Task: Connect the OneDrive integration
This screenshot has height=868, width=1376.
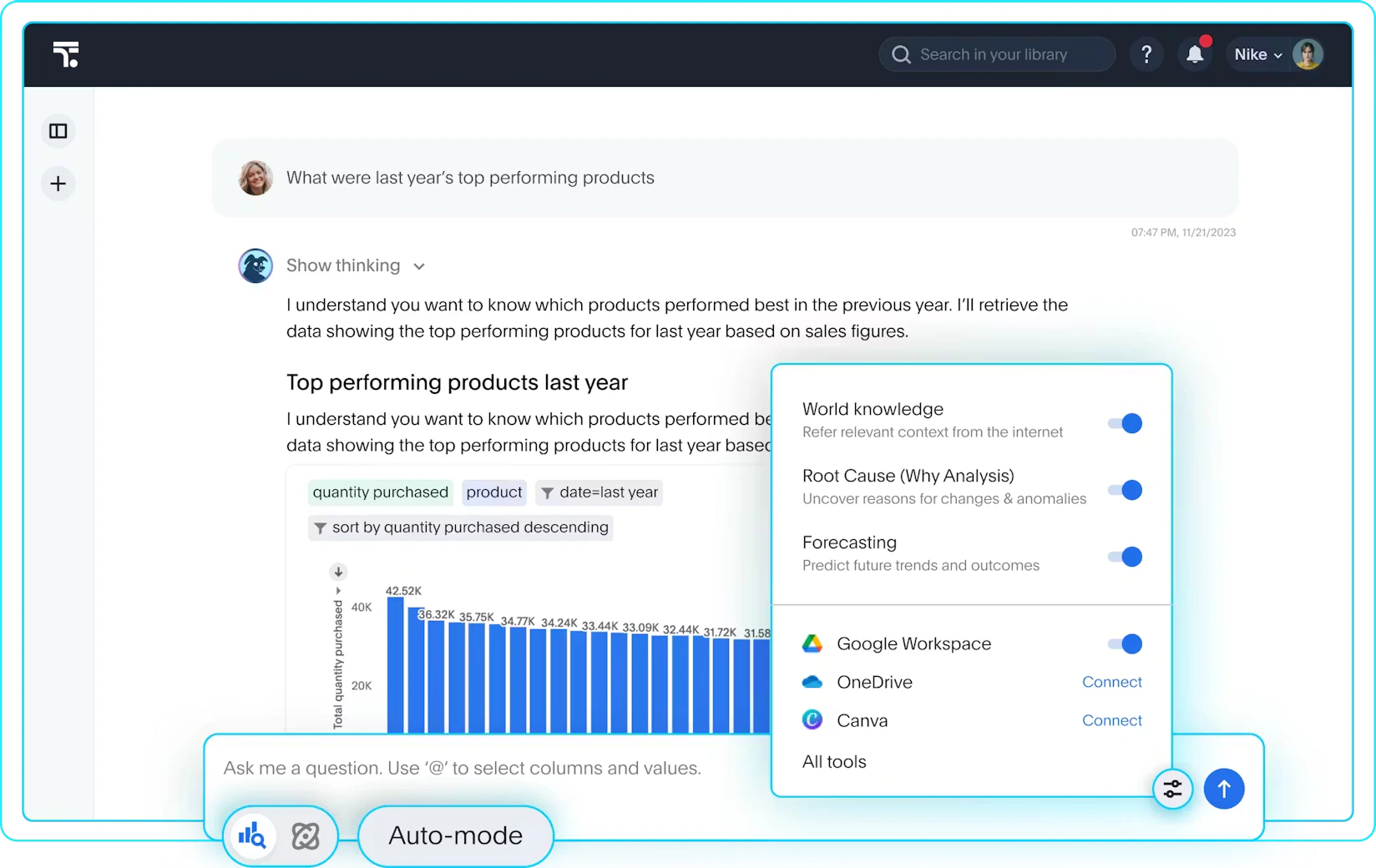Action: point(1111,682)
